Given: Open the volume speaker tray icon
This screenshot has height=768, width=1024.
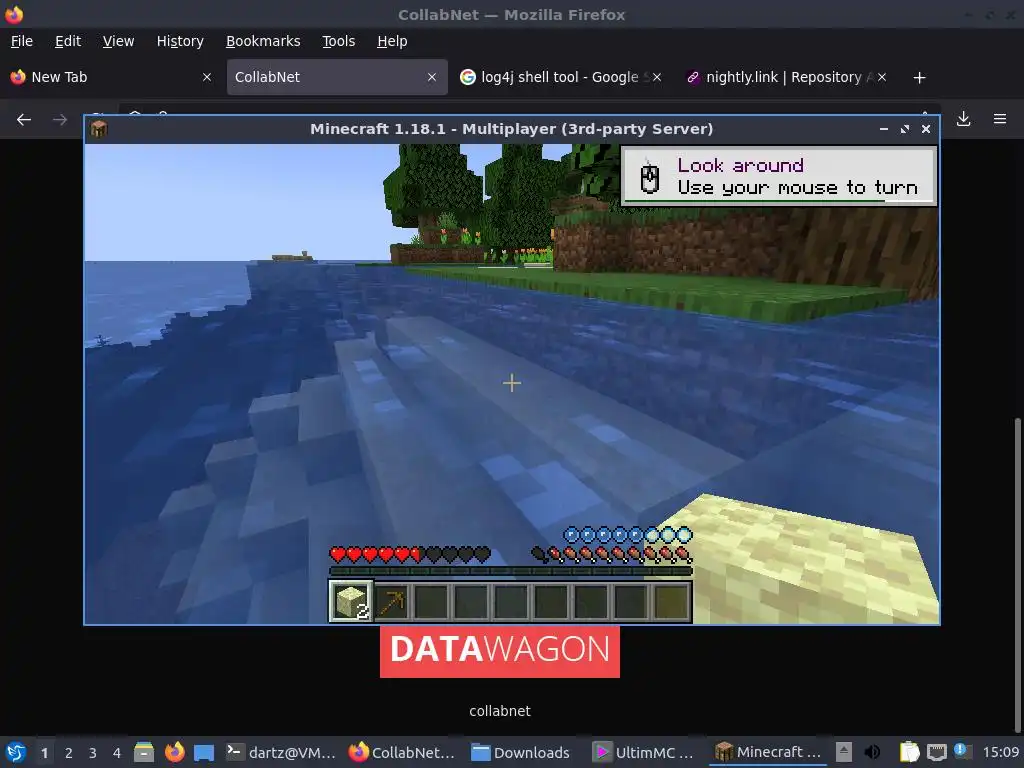Looking at the screenshot, I should tap(872, 752).
